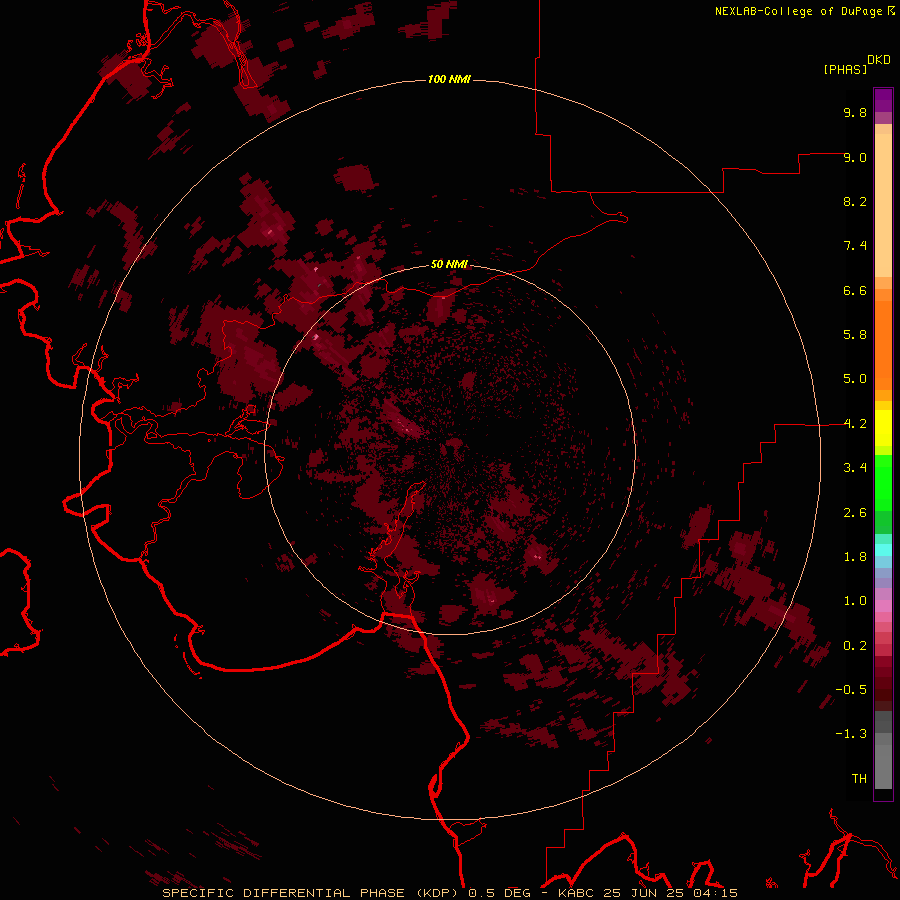The image size is (900, 900).
Task: Pick the 0.2 scale value
Action: pyautogui.click(x=855, y=646)
